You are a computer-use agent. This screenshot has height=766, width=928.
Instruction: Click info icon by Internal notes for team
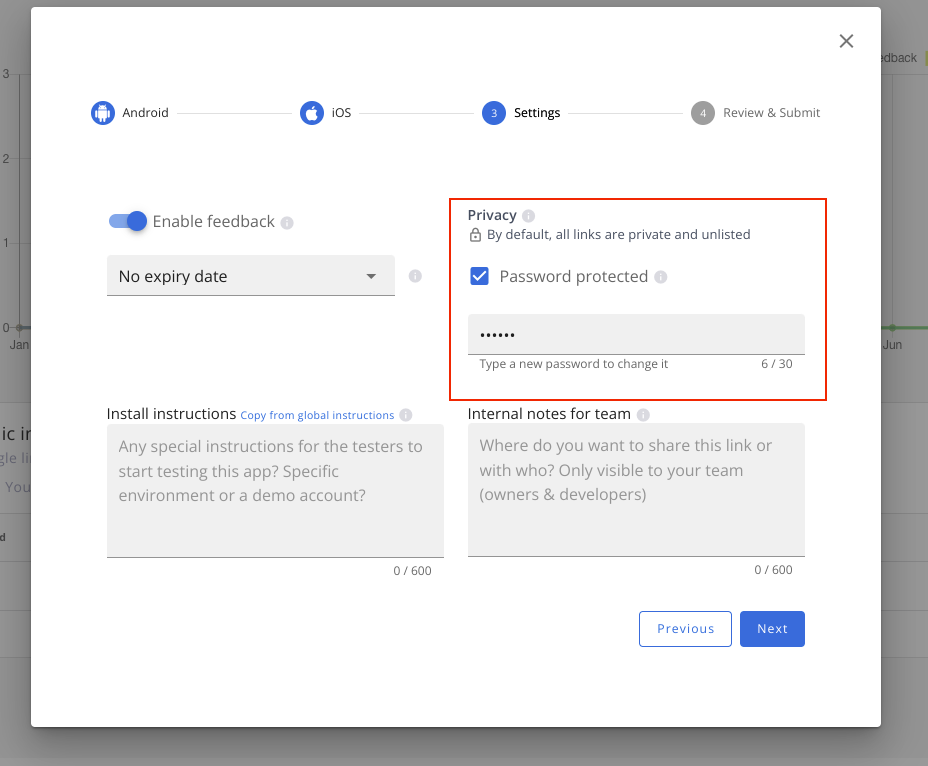pyautogui.click(x=643, y=415)
